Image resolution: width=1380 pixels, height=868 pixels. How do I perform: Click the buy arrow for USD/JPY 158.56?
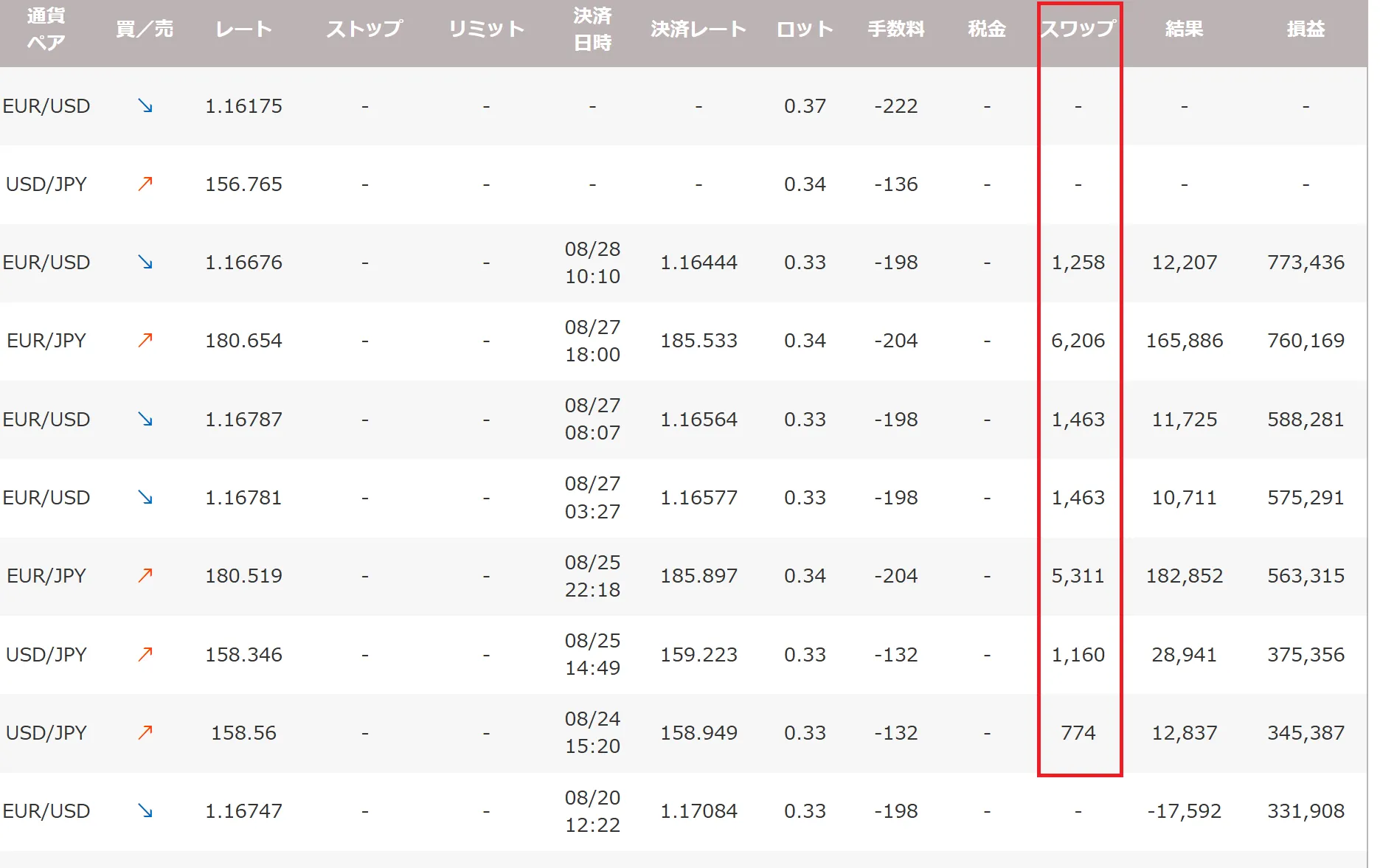click(x=145, y=732)
